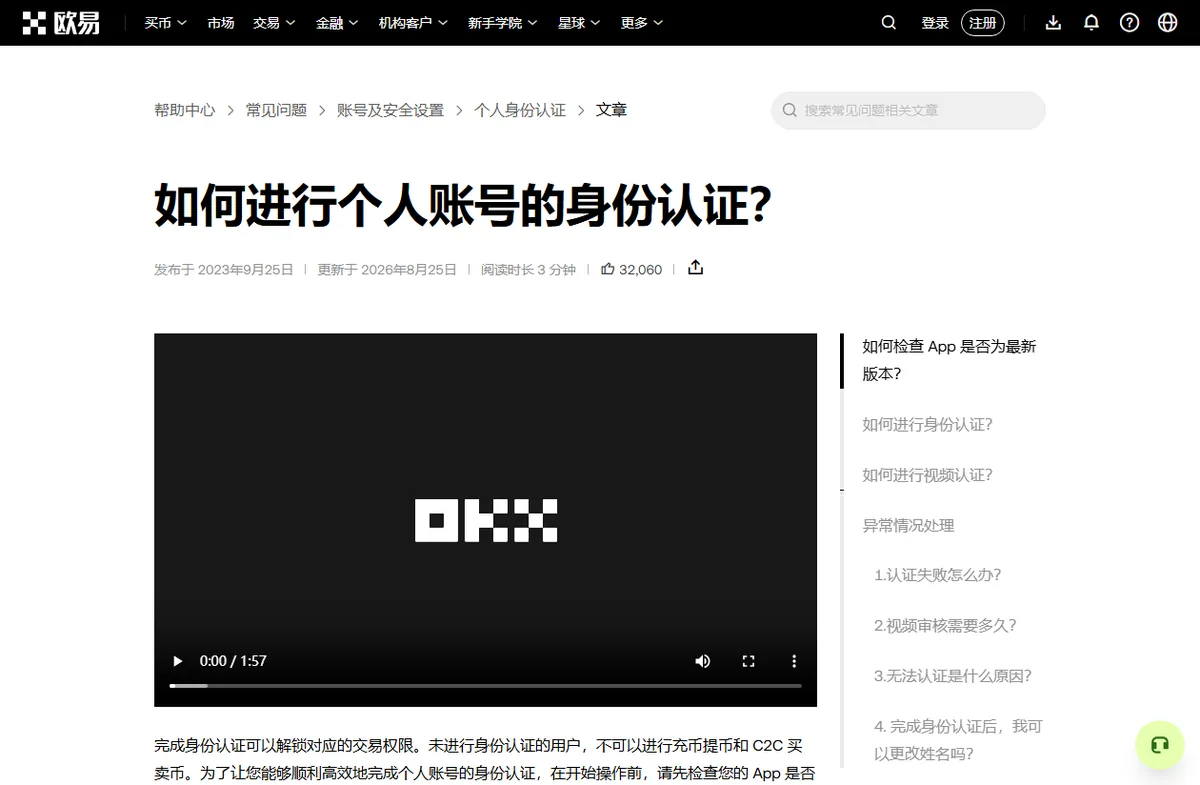Screen dimensions: 1200x785
Task: Focus the 搜索常见问题相关文章 search field
Action: [x=908, y=110]
